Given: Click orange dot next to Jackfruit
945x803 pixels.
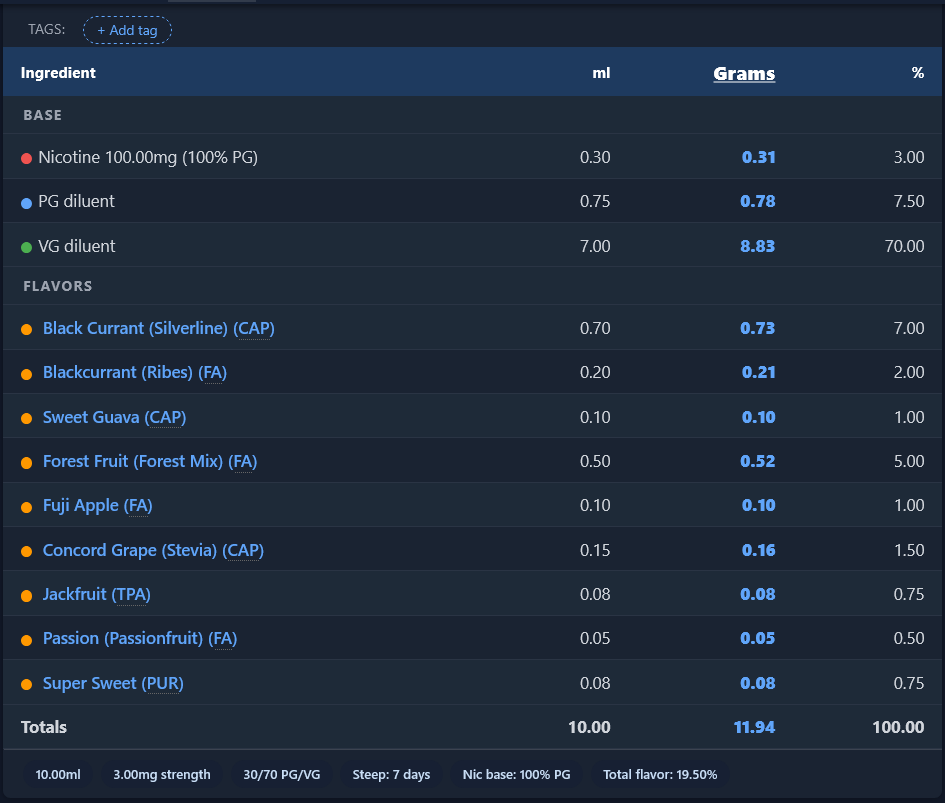Looking at the screenshot, I should tap(26, 596).
